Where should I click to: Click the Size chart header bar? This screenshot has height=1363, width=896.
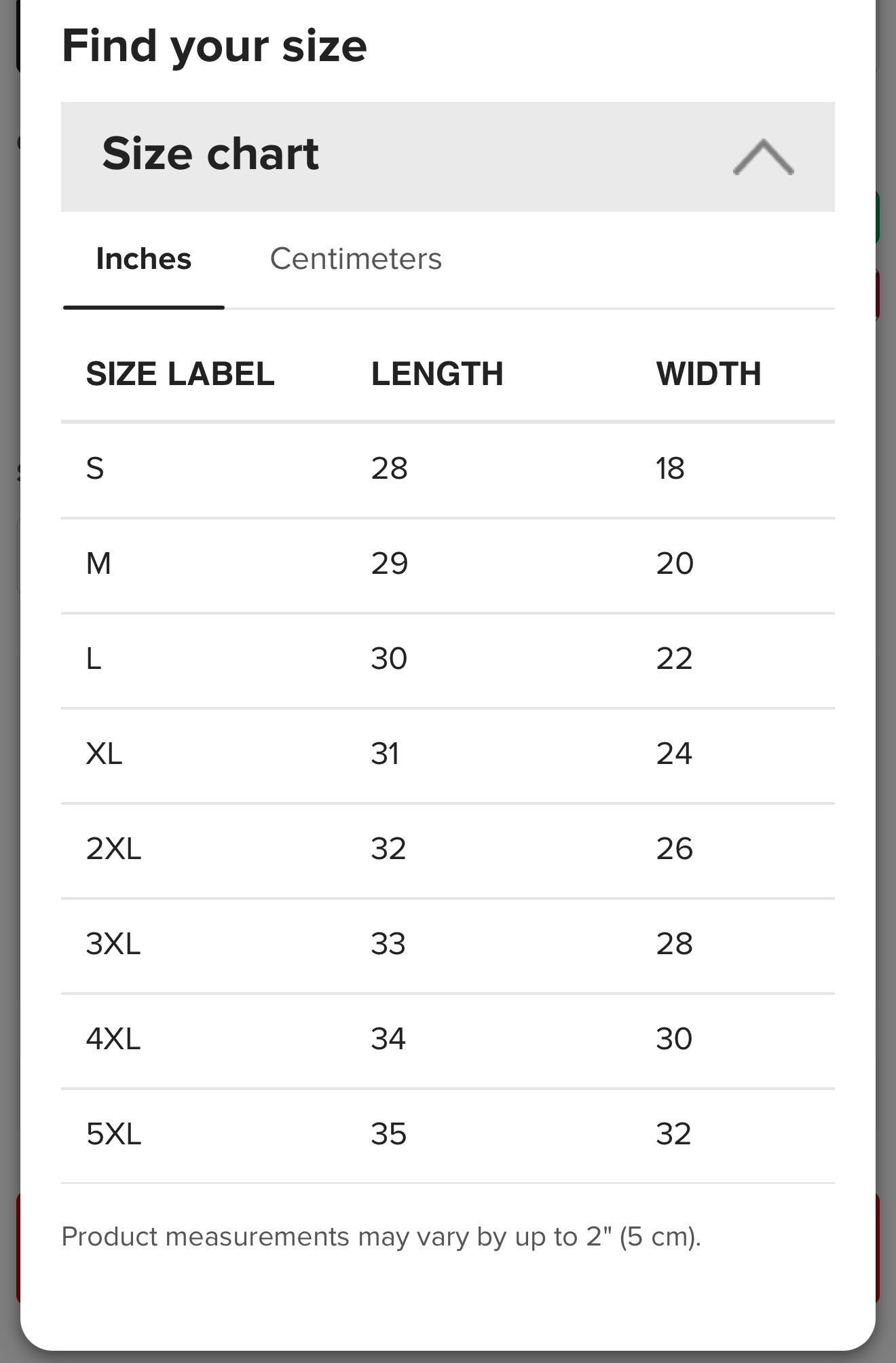[x=448, y=157]
